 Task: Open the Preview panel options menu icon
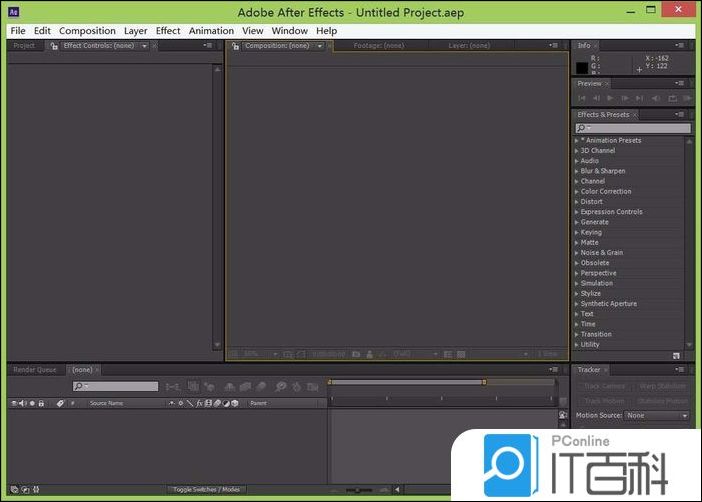(680, 83)
